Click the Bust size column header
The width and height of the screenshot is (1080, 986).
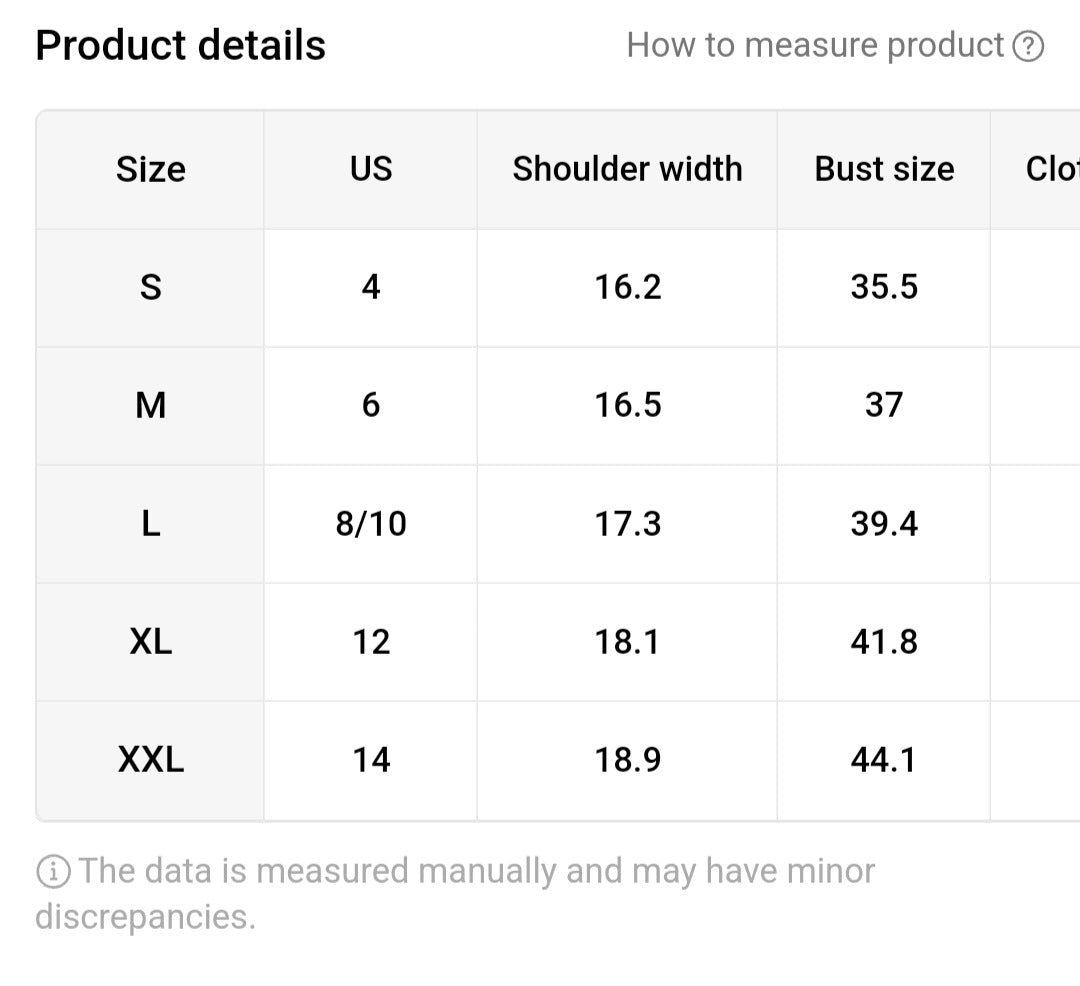[x=884, y=169]
